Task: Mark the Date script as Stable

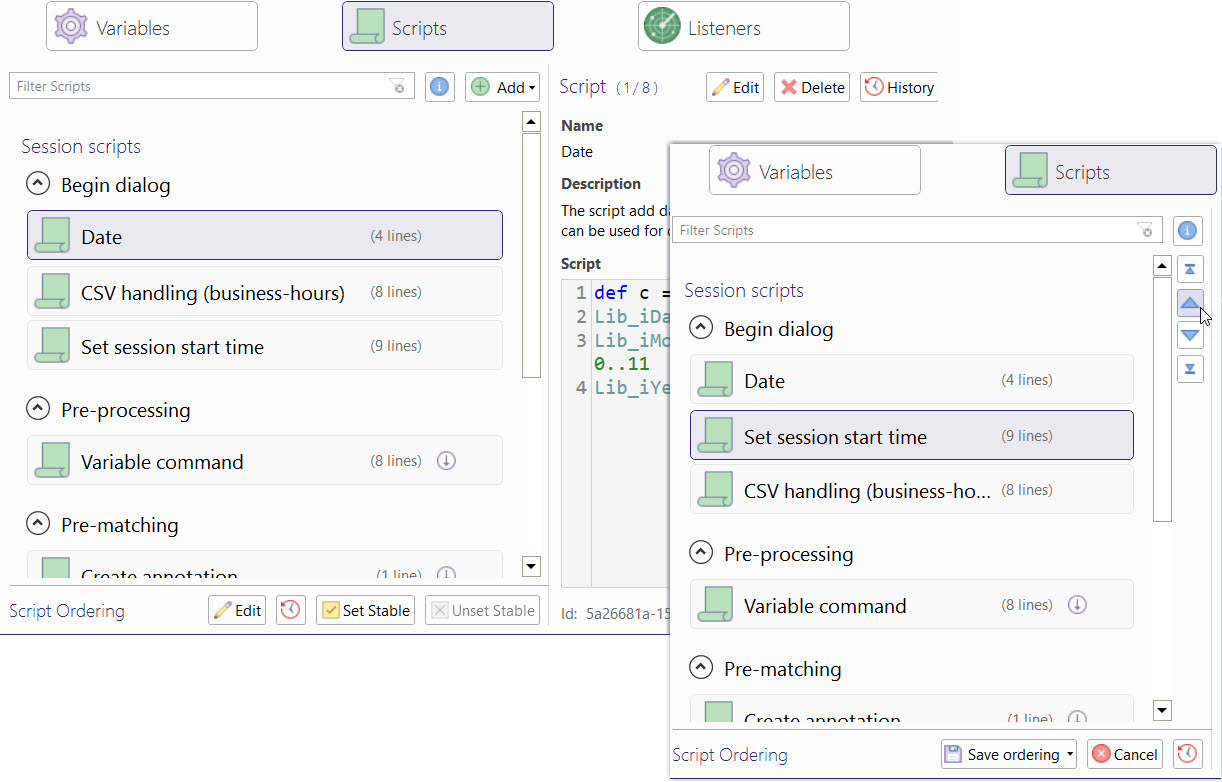Action: (365, 610)
